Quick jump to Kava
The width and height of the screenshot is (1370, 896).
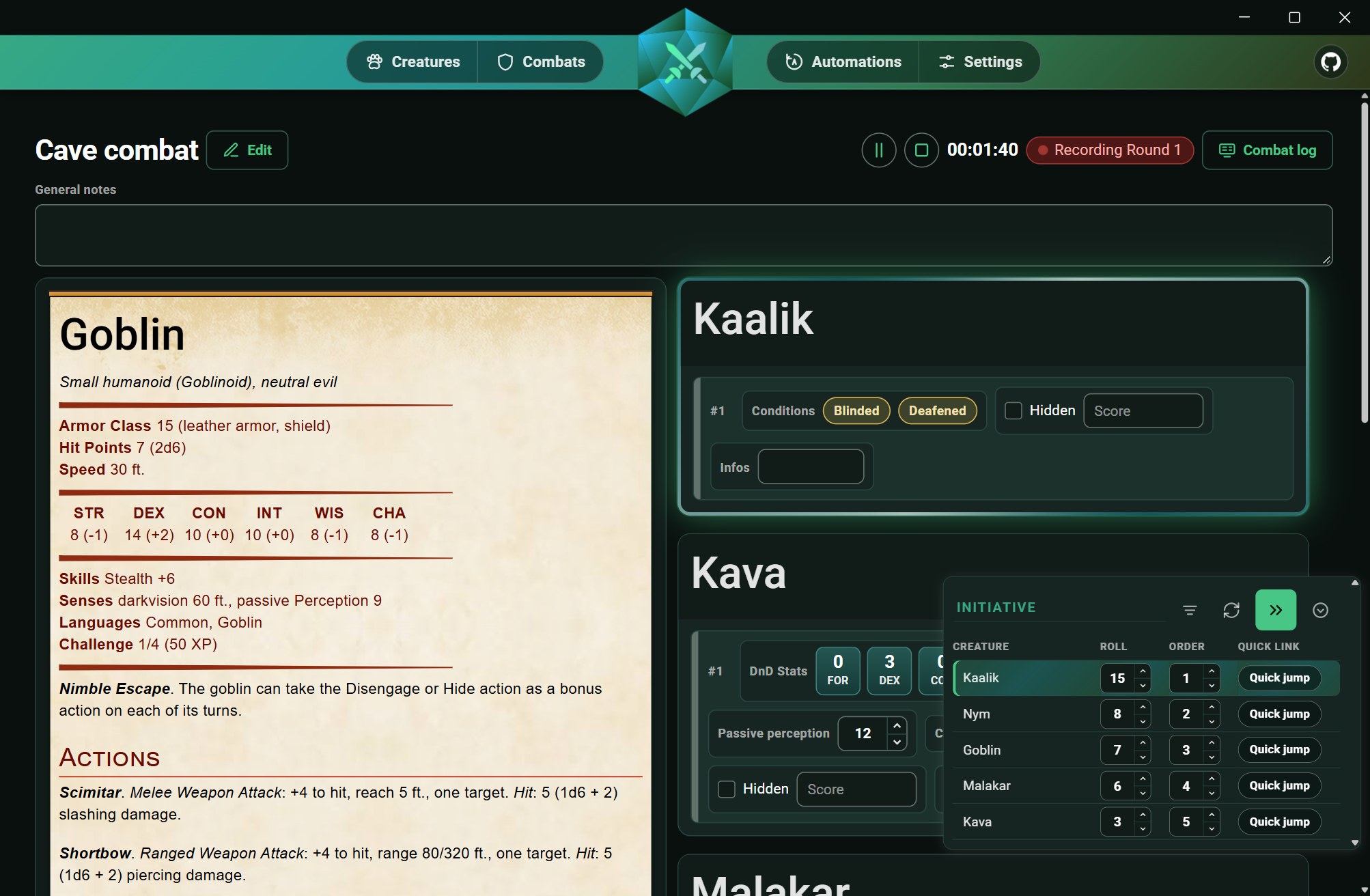tap(1279, 822)
